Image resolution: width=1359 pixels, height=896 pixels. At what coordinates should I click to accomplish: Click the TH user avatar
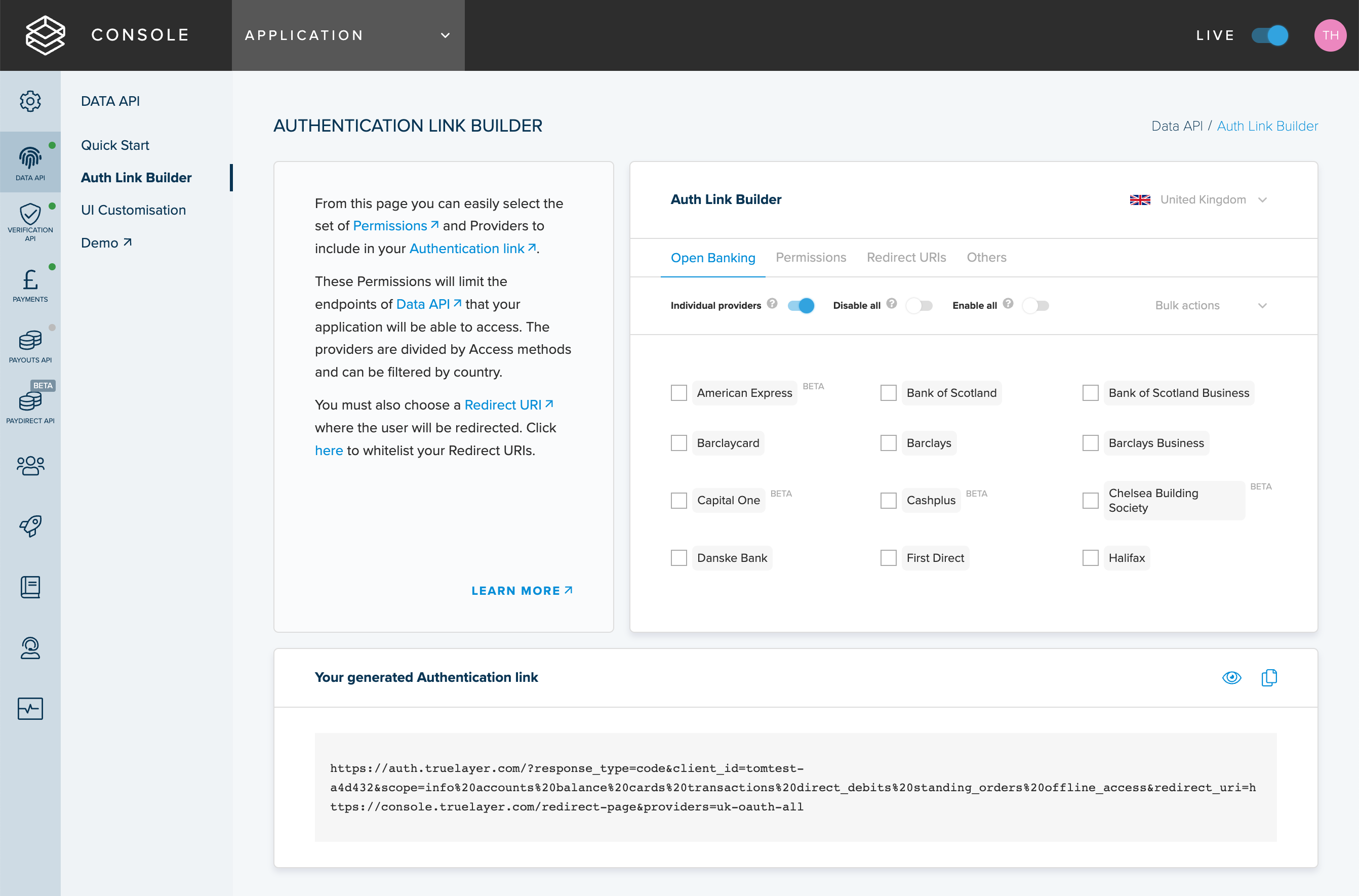[x=1330, y=35]
